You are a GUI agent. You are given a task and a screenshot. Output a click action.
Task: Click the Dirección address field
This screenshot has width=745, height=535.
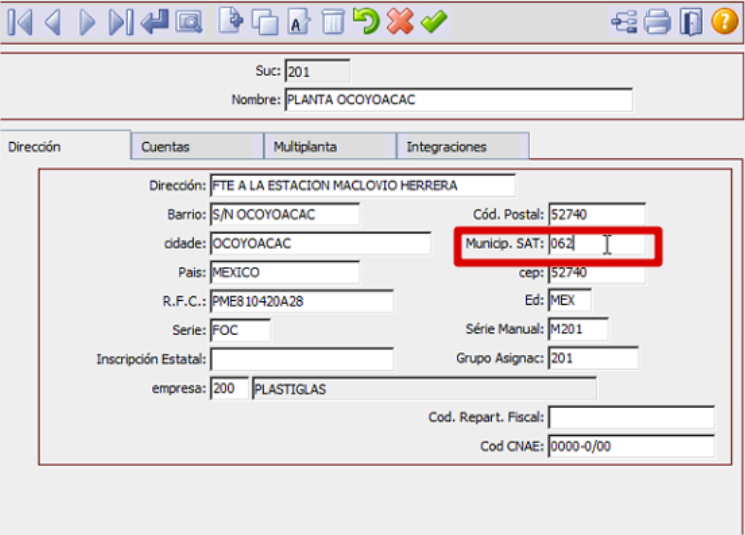[x=363, y=185]
